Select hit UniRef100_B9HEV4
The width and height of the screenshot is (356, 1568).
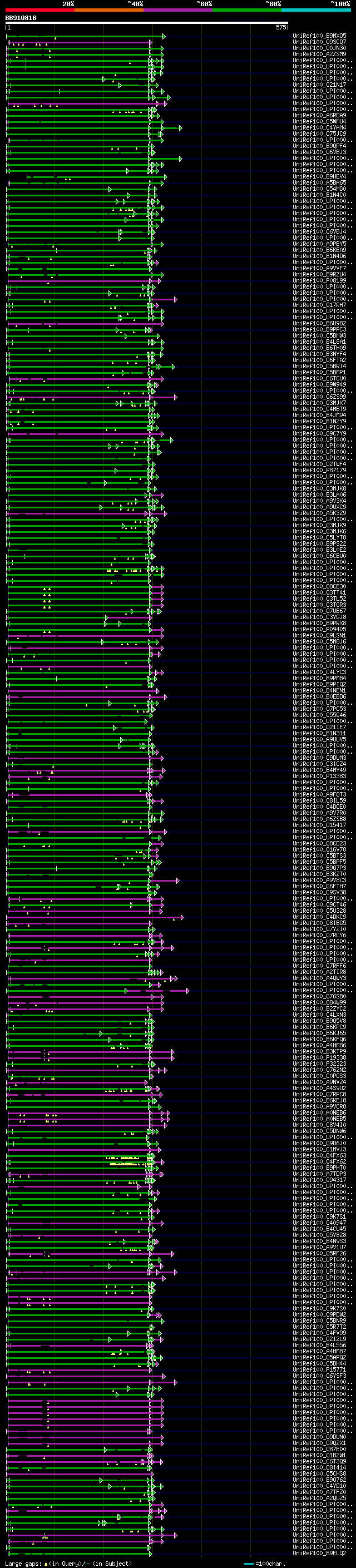pos(319,176)
